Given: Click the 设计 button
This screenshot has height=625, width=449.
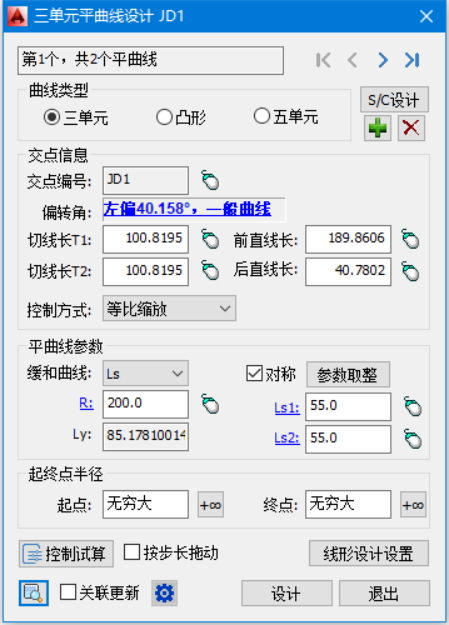Looking at the screenshot, I should point(287,593).
